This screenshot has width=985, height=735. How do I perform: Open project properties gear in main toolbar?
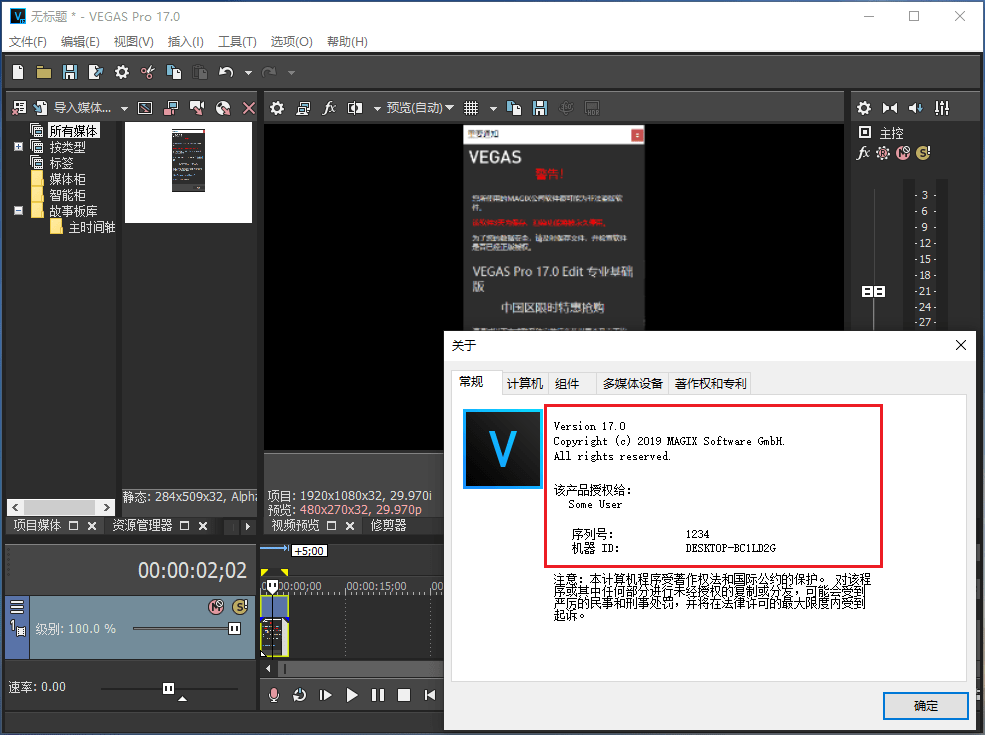coord(122,72)
